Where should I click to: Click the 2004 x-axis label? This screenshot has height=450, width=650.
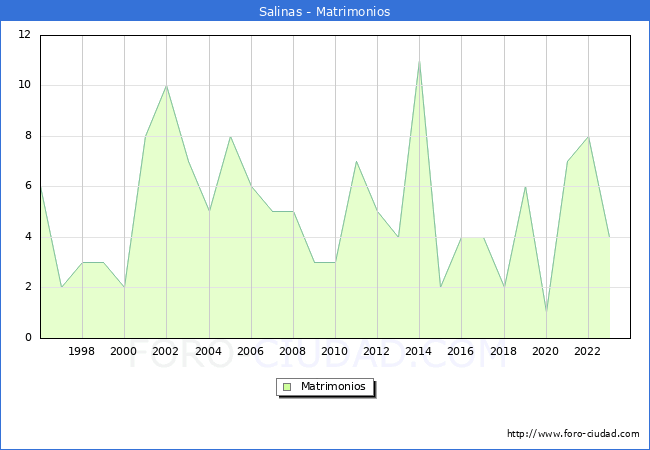click(208, 351)
